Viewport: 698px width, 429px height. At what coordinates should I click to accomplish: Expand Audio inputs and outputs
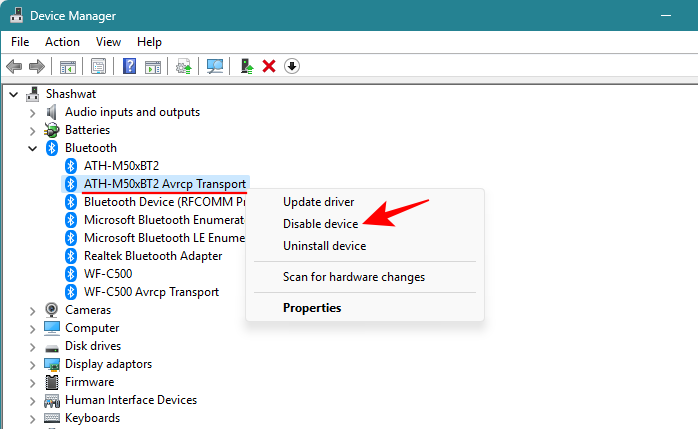point(32,113)
